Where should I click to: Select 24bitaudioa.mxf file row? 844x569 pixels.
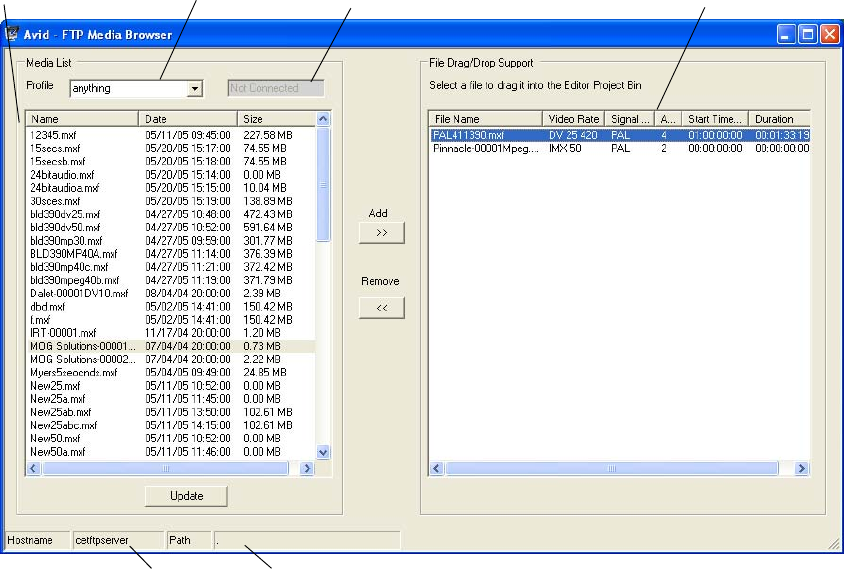coord(171,188)
